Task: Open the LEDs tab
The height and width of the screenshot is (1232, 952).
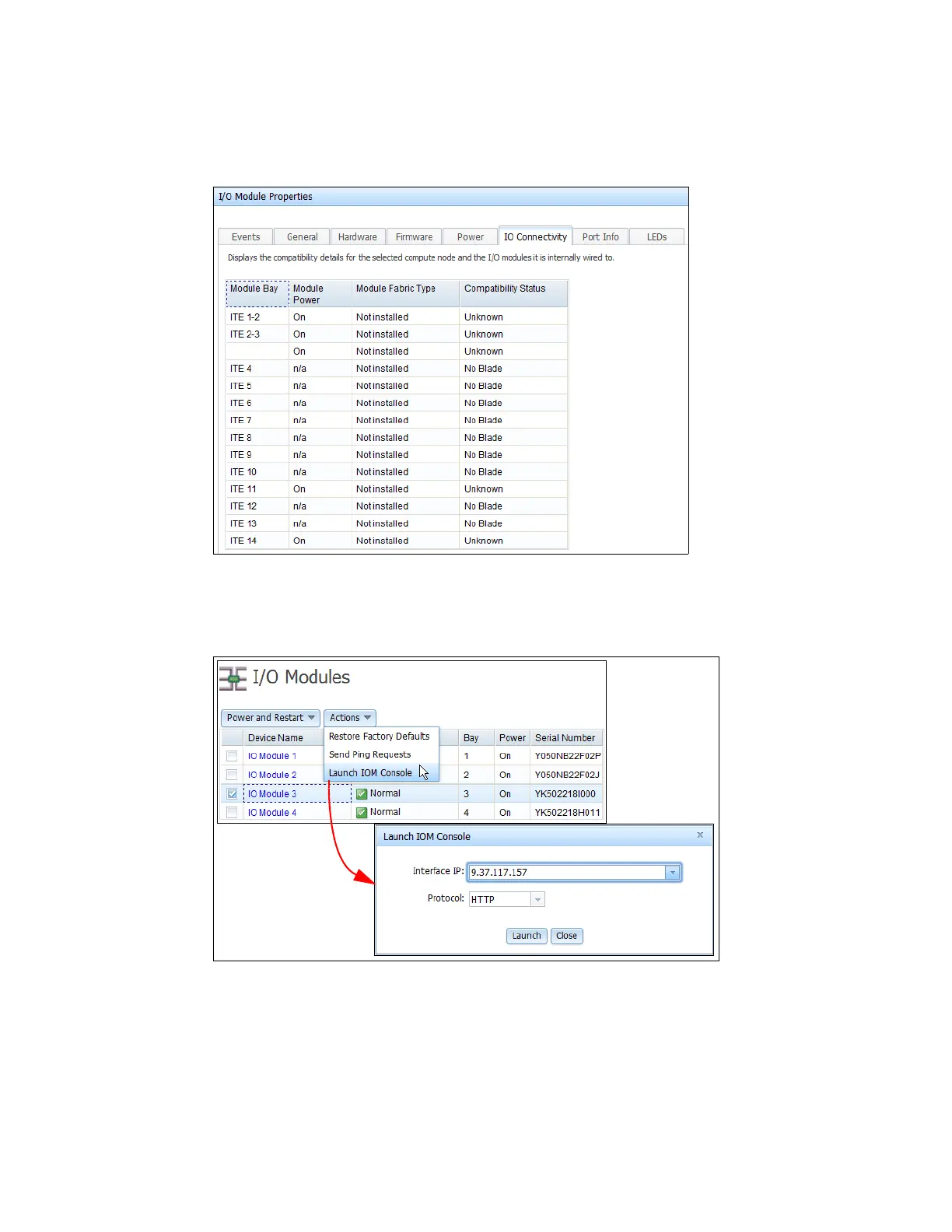Action: coord(656,237)
